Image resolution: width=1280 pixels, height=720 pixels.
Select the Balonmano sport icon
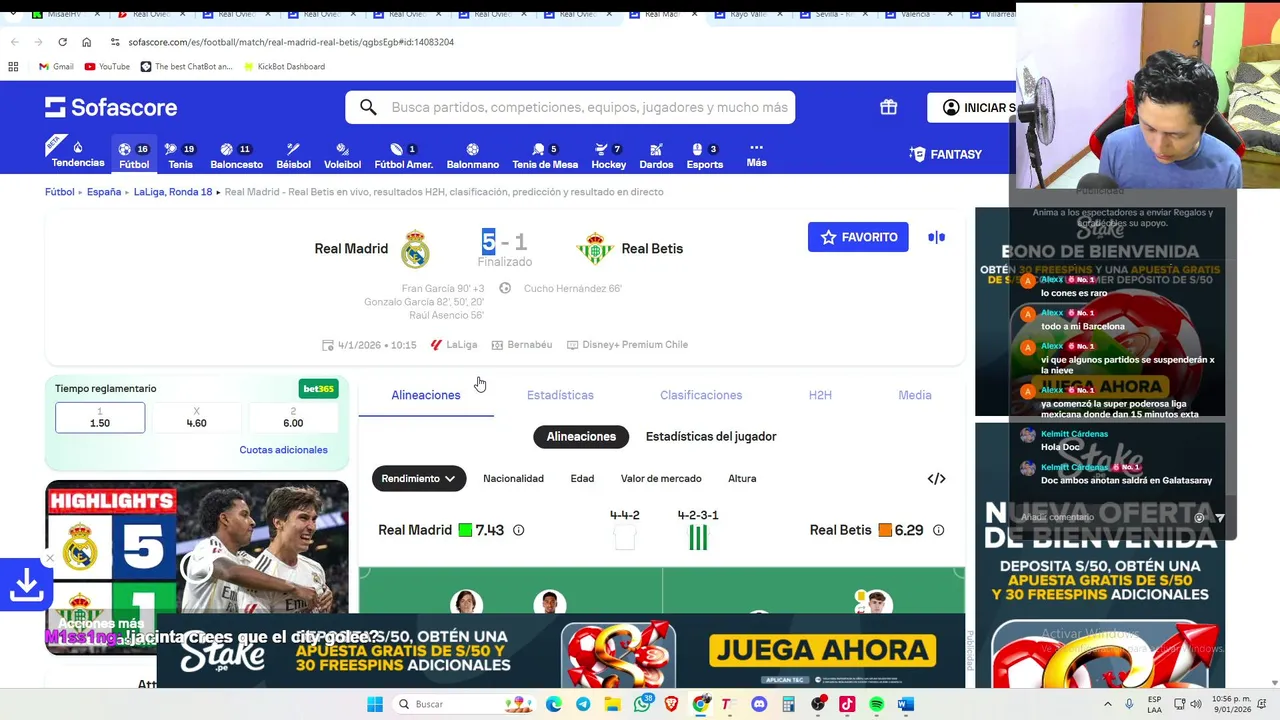pos(472,155)
